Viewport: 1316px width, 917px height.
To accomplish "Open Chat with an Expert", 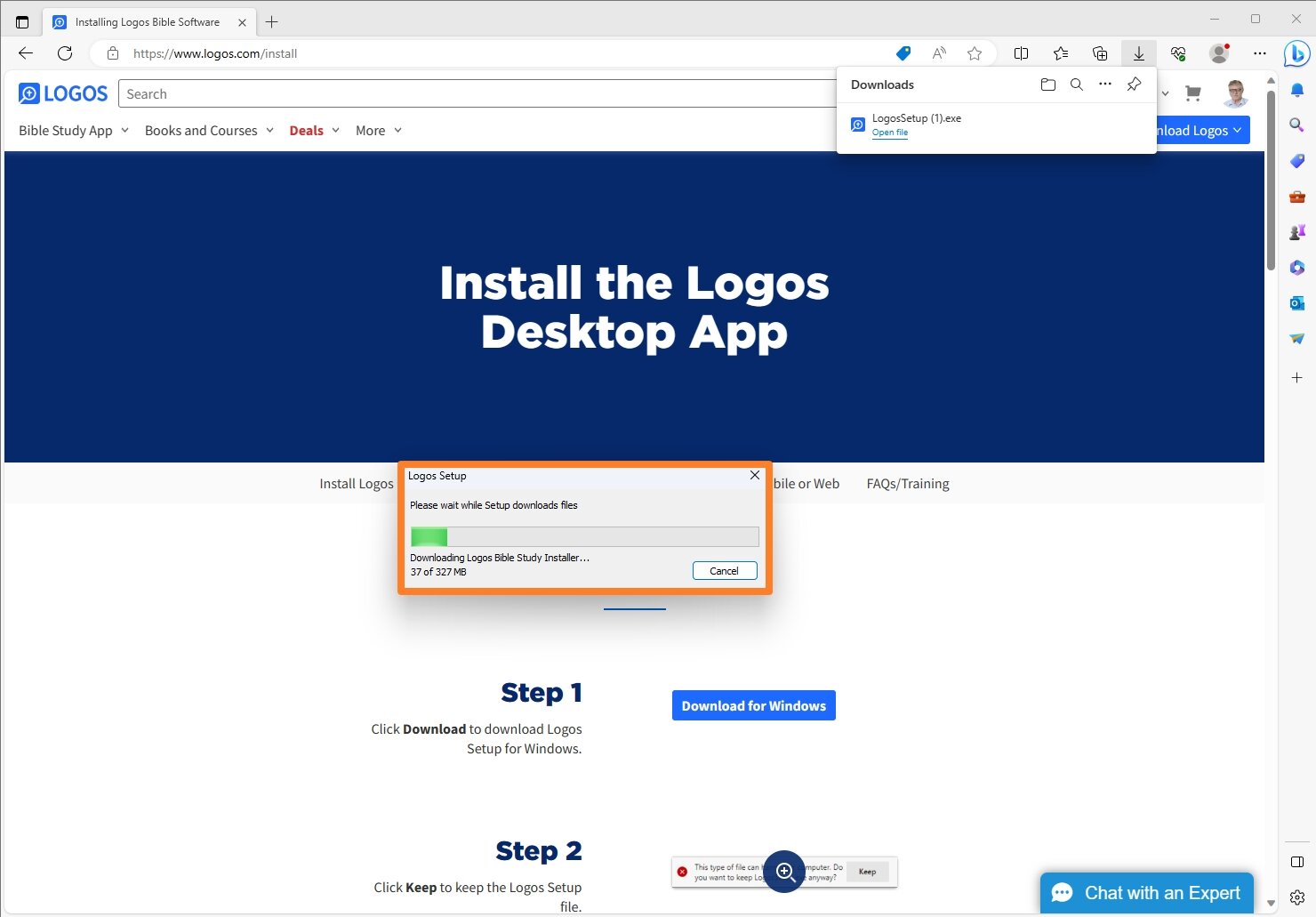I will (1146, 893).
